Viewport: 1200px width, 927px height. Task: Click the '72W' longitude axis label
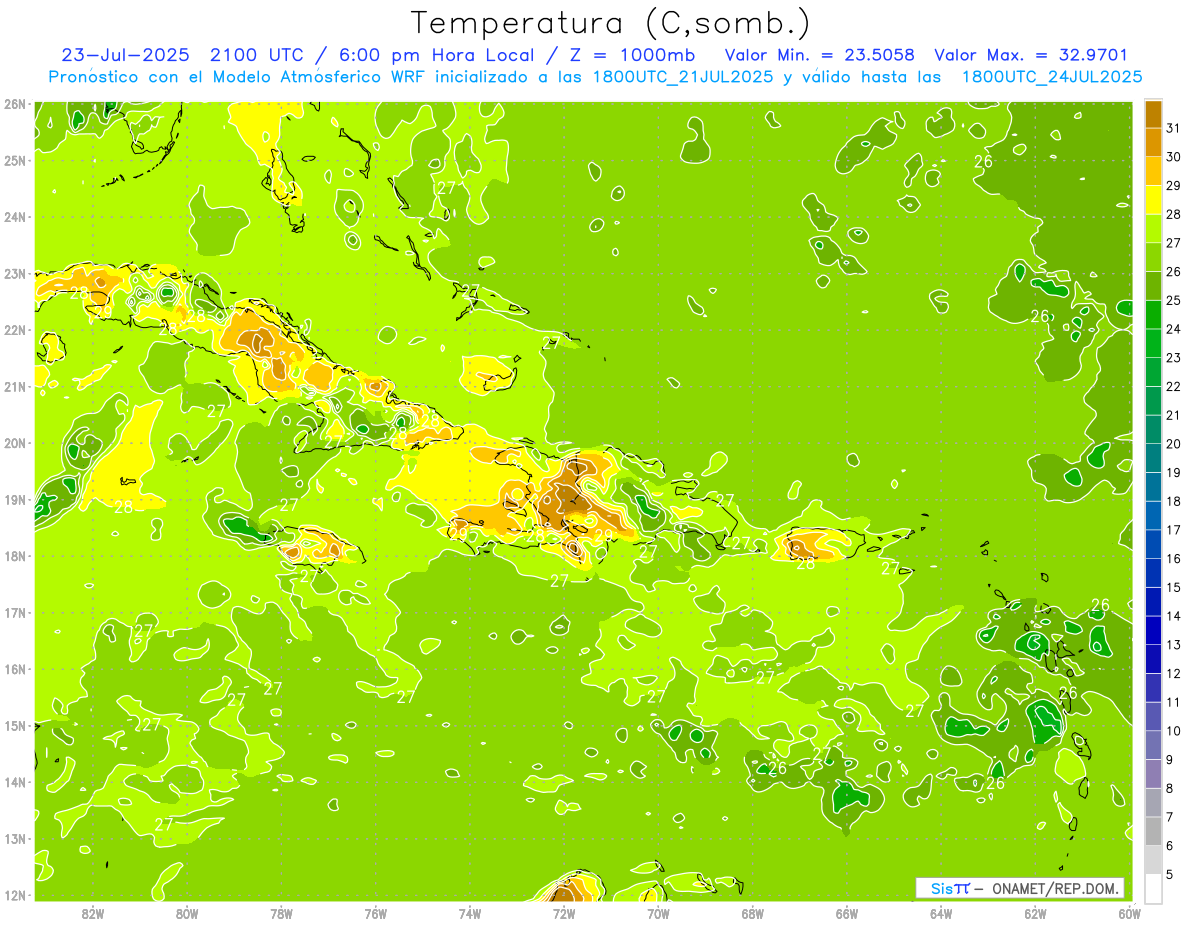(x=564, y=913)
